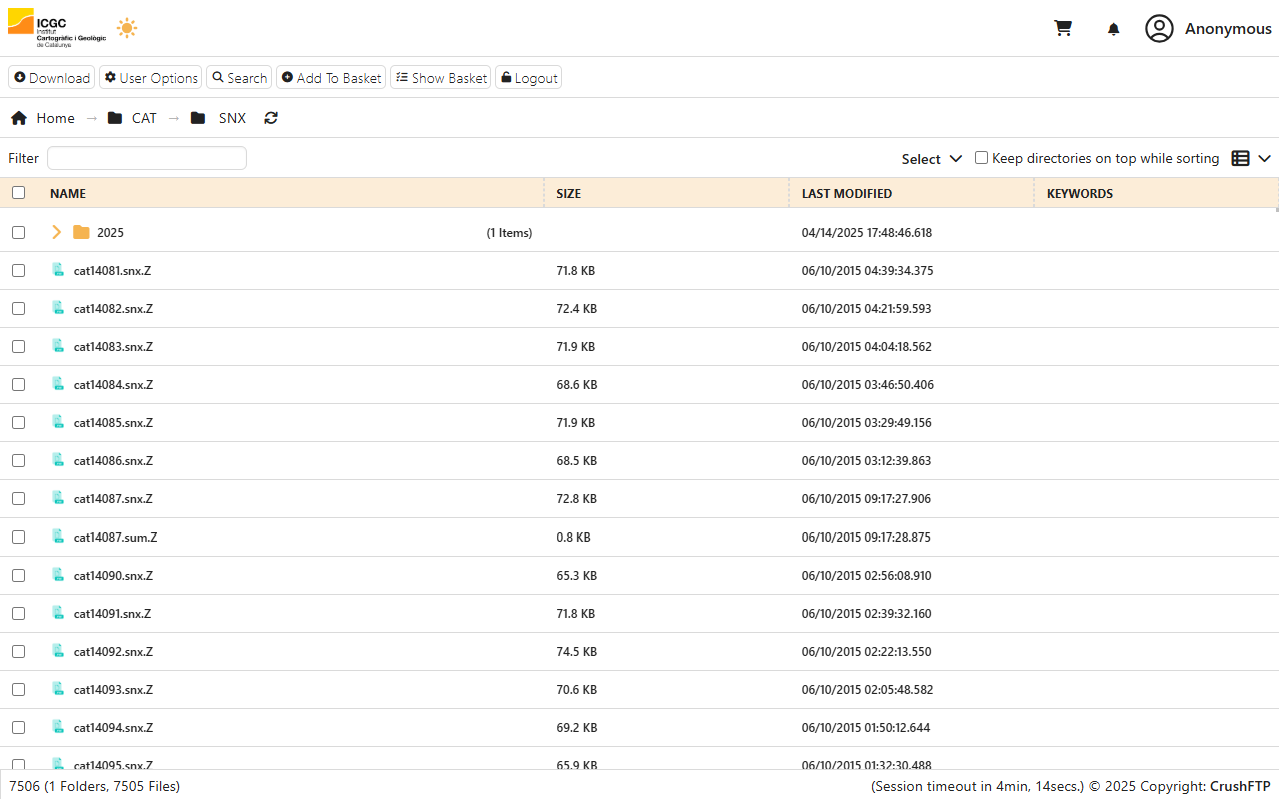Viewport: 1279px width, 799px height.
Task: Click the refresh listing icon
Action: (271, 118)
